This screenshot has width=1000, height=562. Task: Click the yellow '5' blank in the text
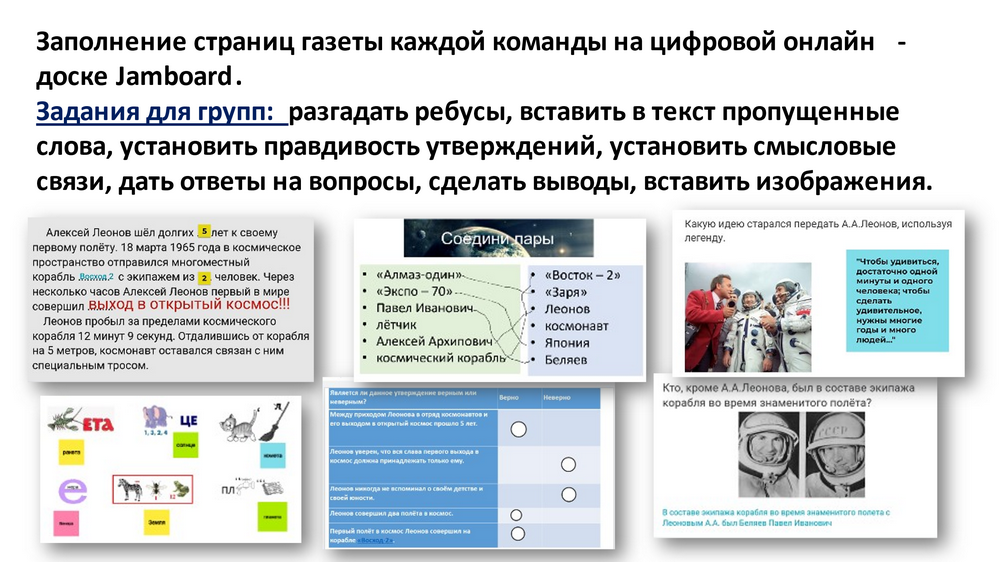coord(204,229)
